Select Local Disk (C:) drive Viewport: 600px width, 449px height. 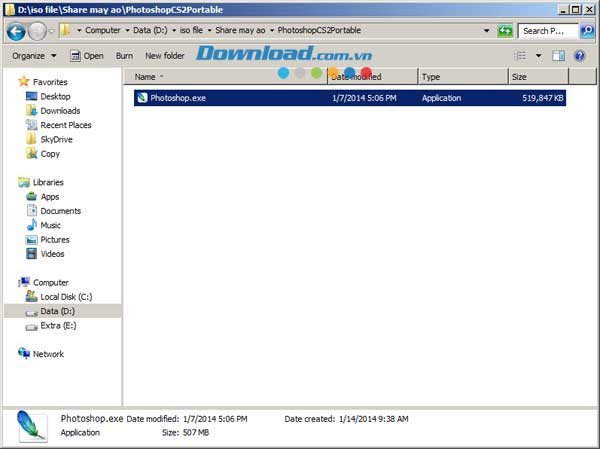[x=66, y=297]
